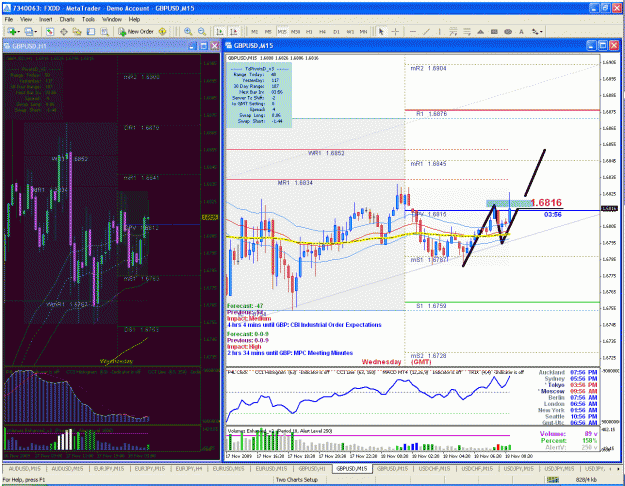Switch to the EURJPY,H4 chart tab
Viewport: 625px width, 486px height.
click(189, 468)
